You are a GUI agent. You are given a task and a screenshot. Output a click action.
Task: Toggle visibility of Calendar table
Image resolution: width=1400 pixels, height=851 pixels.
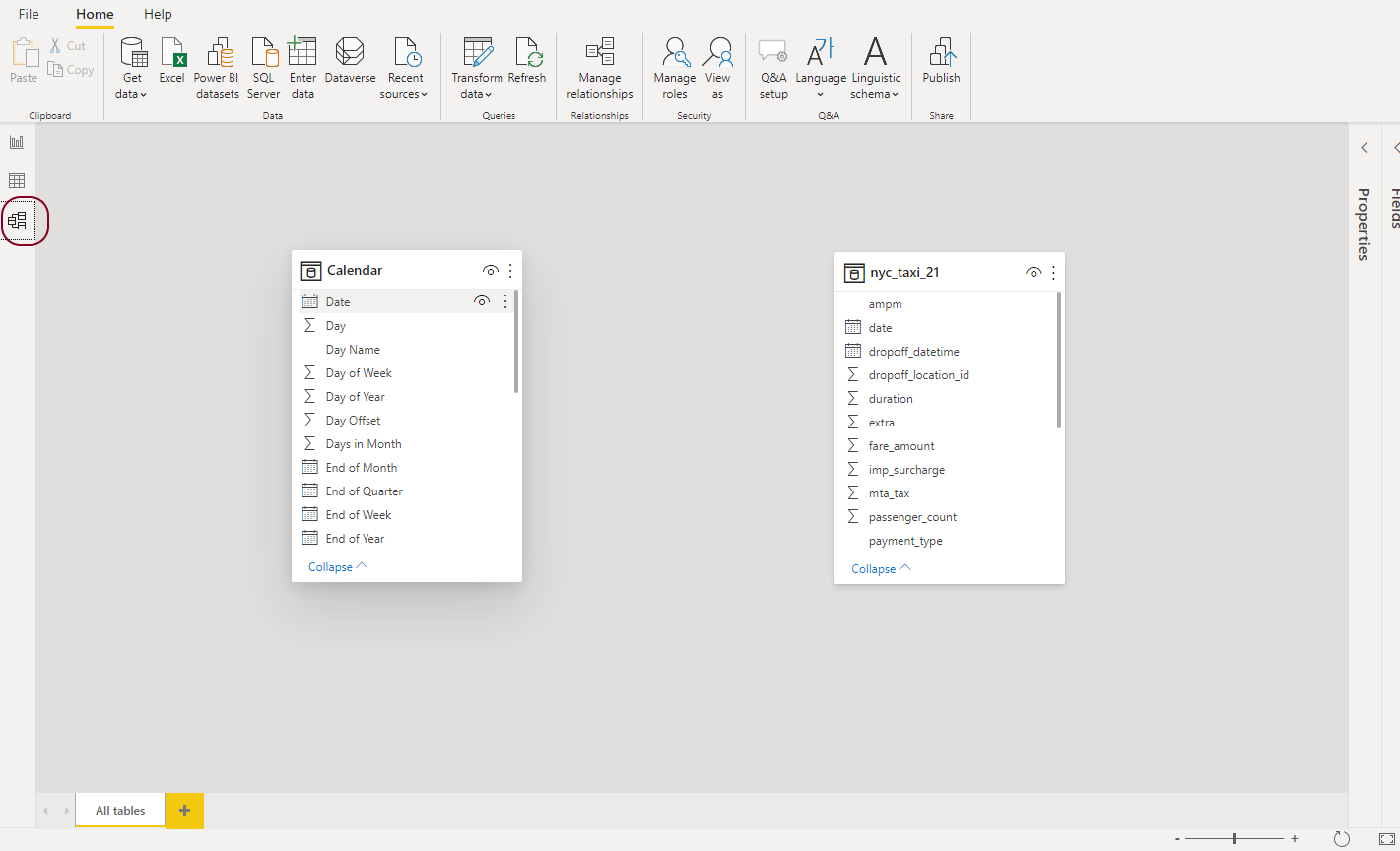click(490, 271)
